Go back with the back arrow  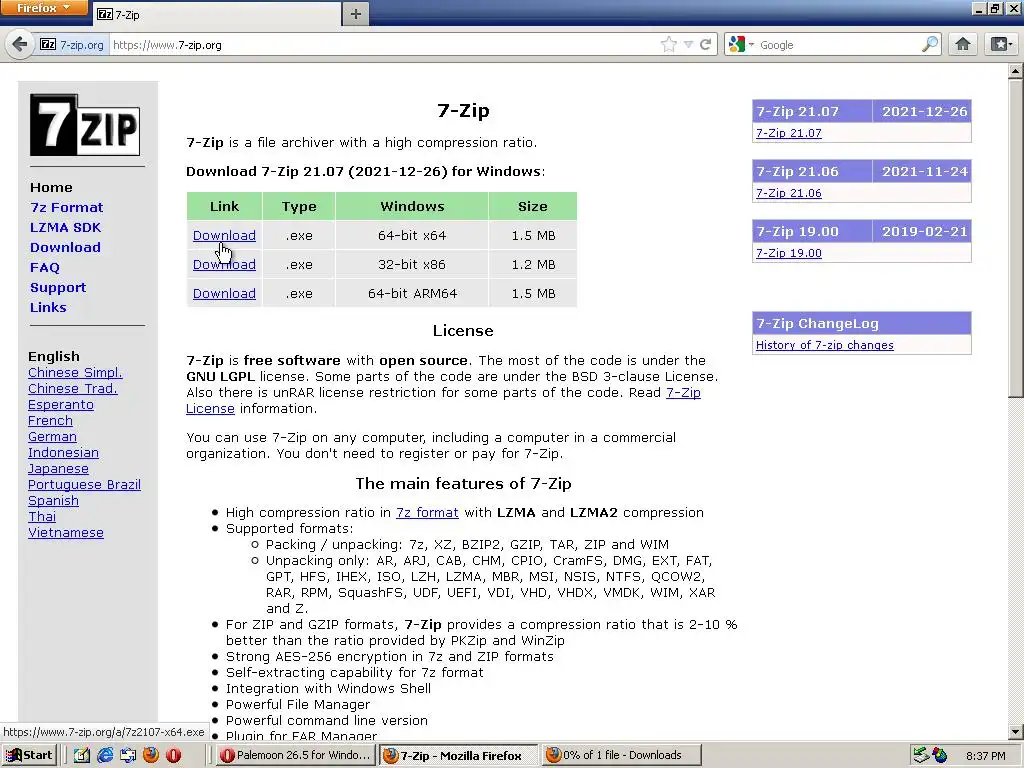pos(20,44)
